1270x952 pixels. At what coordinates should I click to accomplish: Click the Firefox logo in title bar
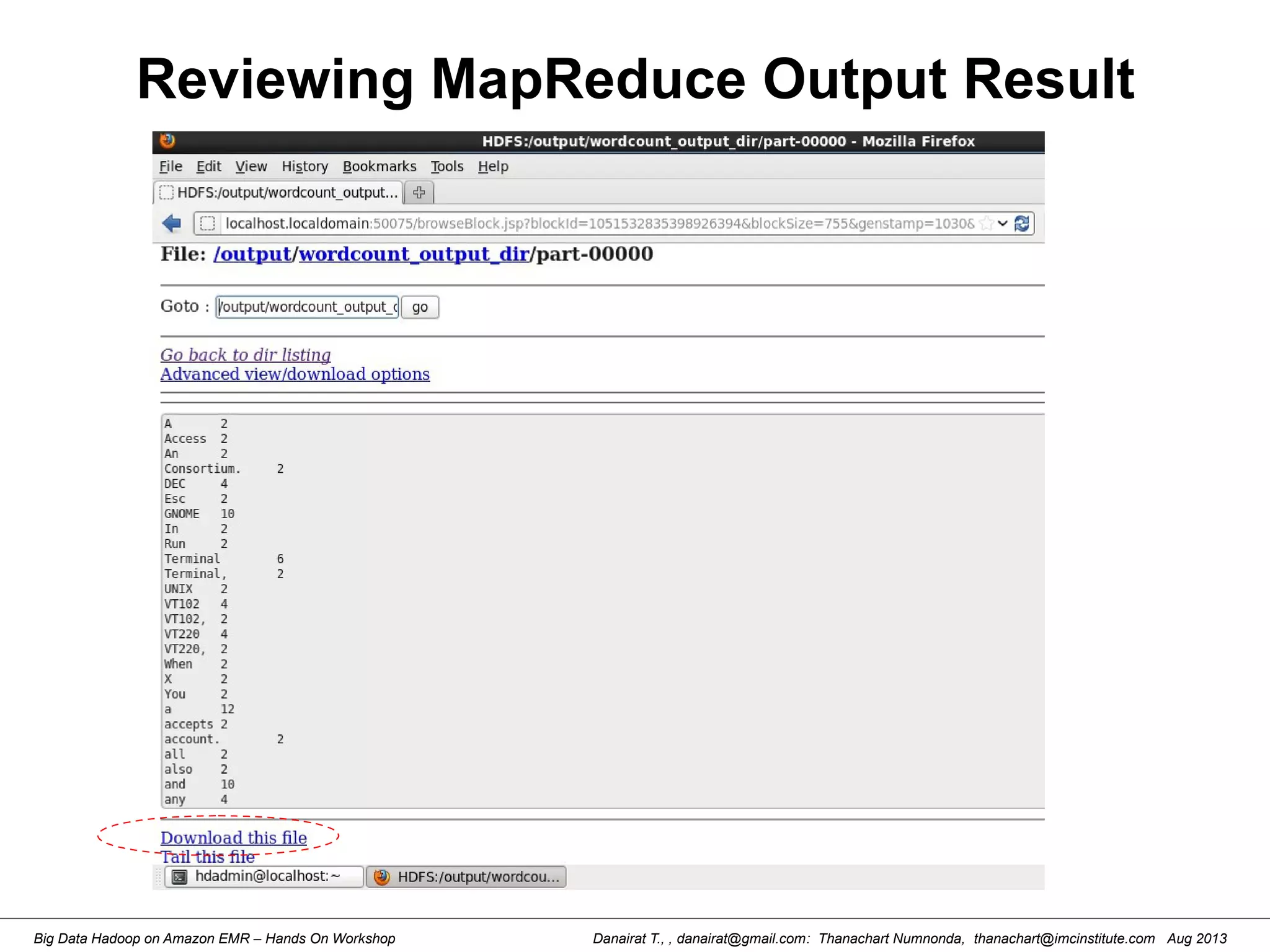(x=167, y=141)
